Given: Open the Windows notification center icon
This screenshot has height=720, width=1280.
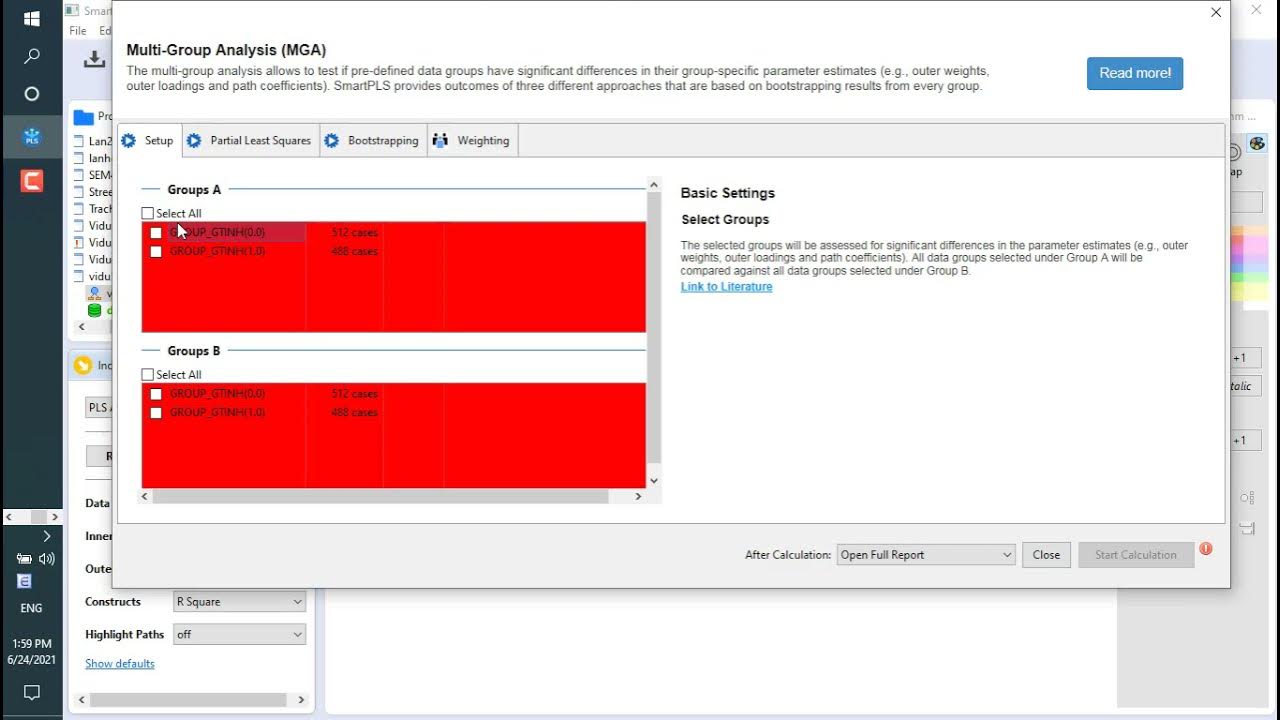Looking at the screenshot, I should (31, 692).
